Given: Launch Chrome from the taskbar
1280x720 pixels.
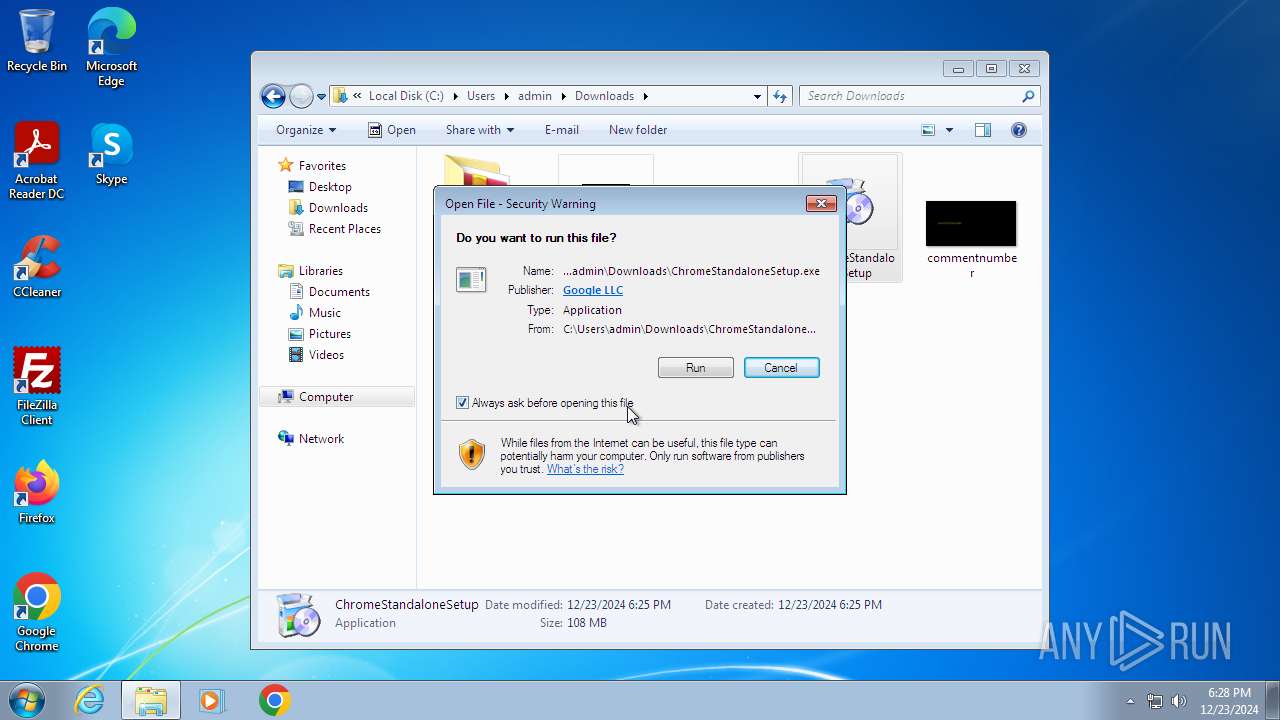Looking at the screenshot, I should coord(274,700).
